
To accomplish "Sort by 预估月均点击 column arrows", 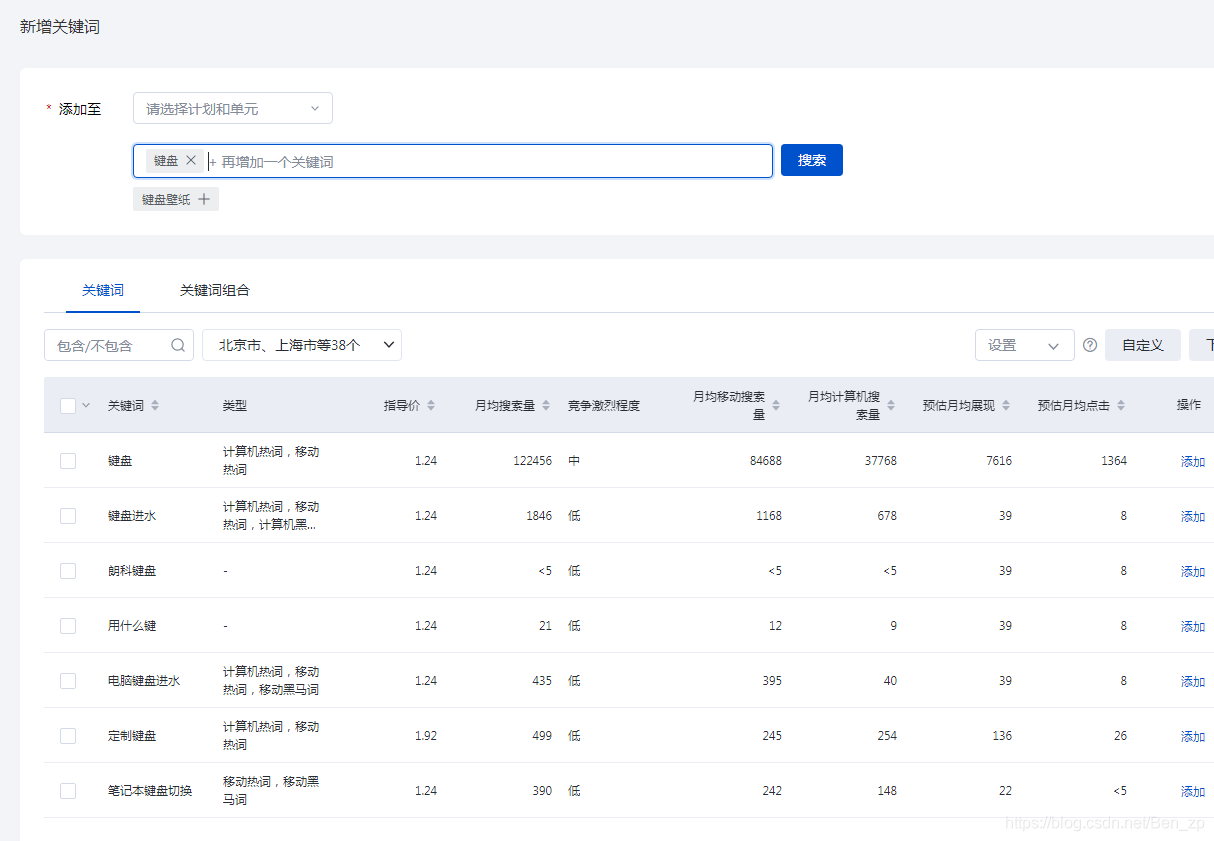I will (1121, 405).
